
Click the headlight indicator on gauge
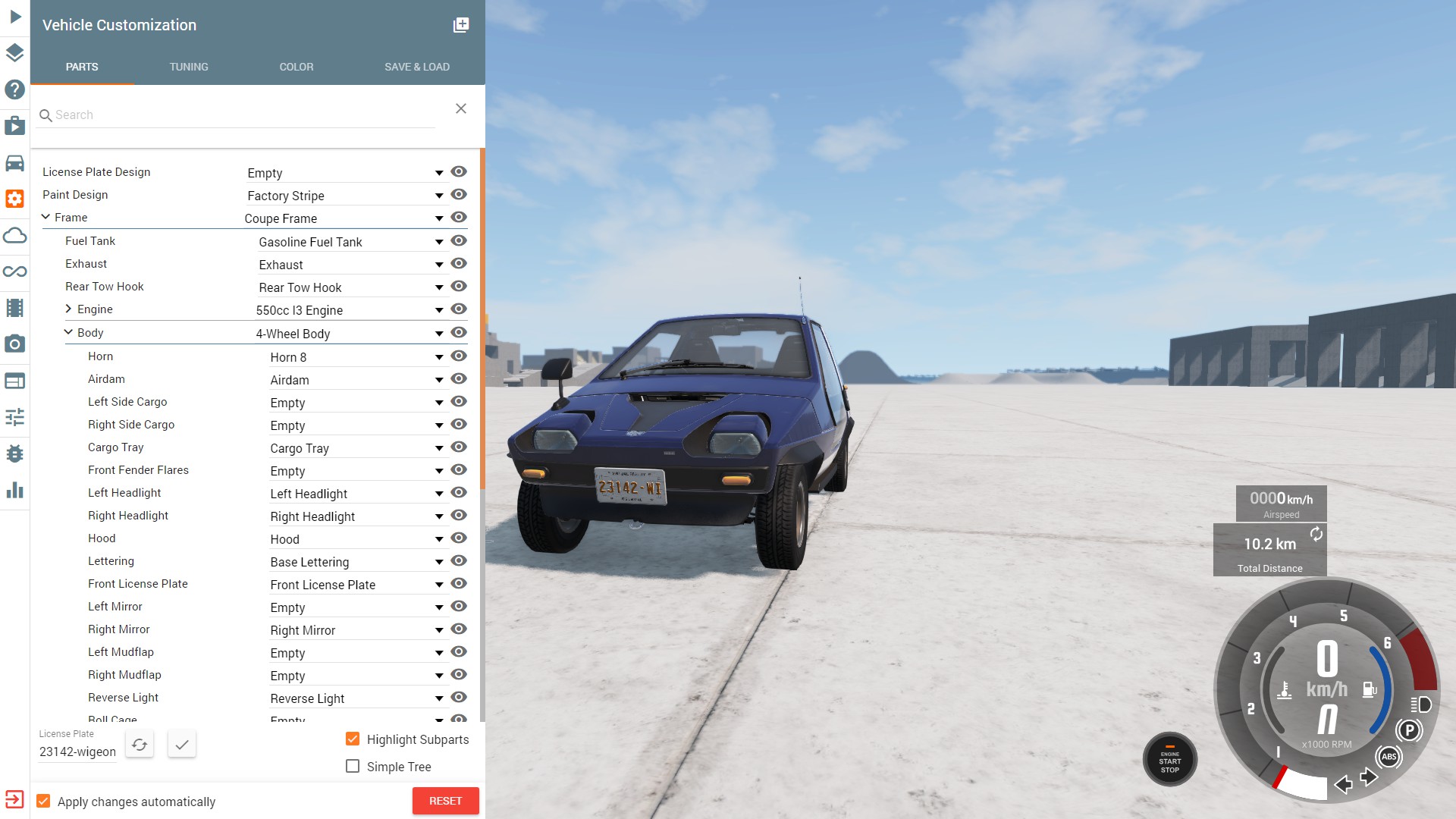pos(1421,704)
